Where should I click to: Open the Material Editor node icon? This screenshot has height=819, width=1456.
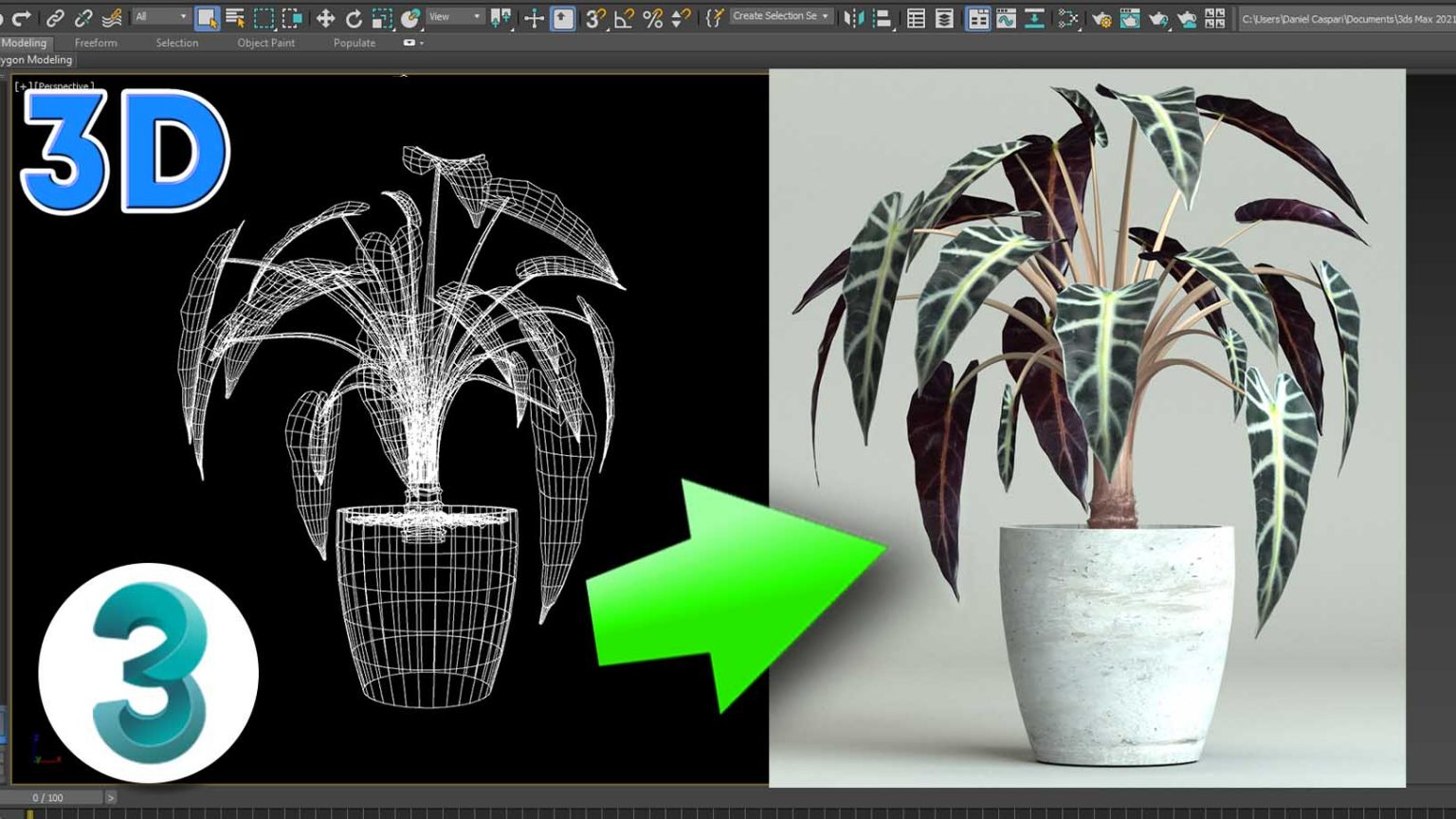tap(1068, 17)
